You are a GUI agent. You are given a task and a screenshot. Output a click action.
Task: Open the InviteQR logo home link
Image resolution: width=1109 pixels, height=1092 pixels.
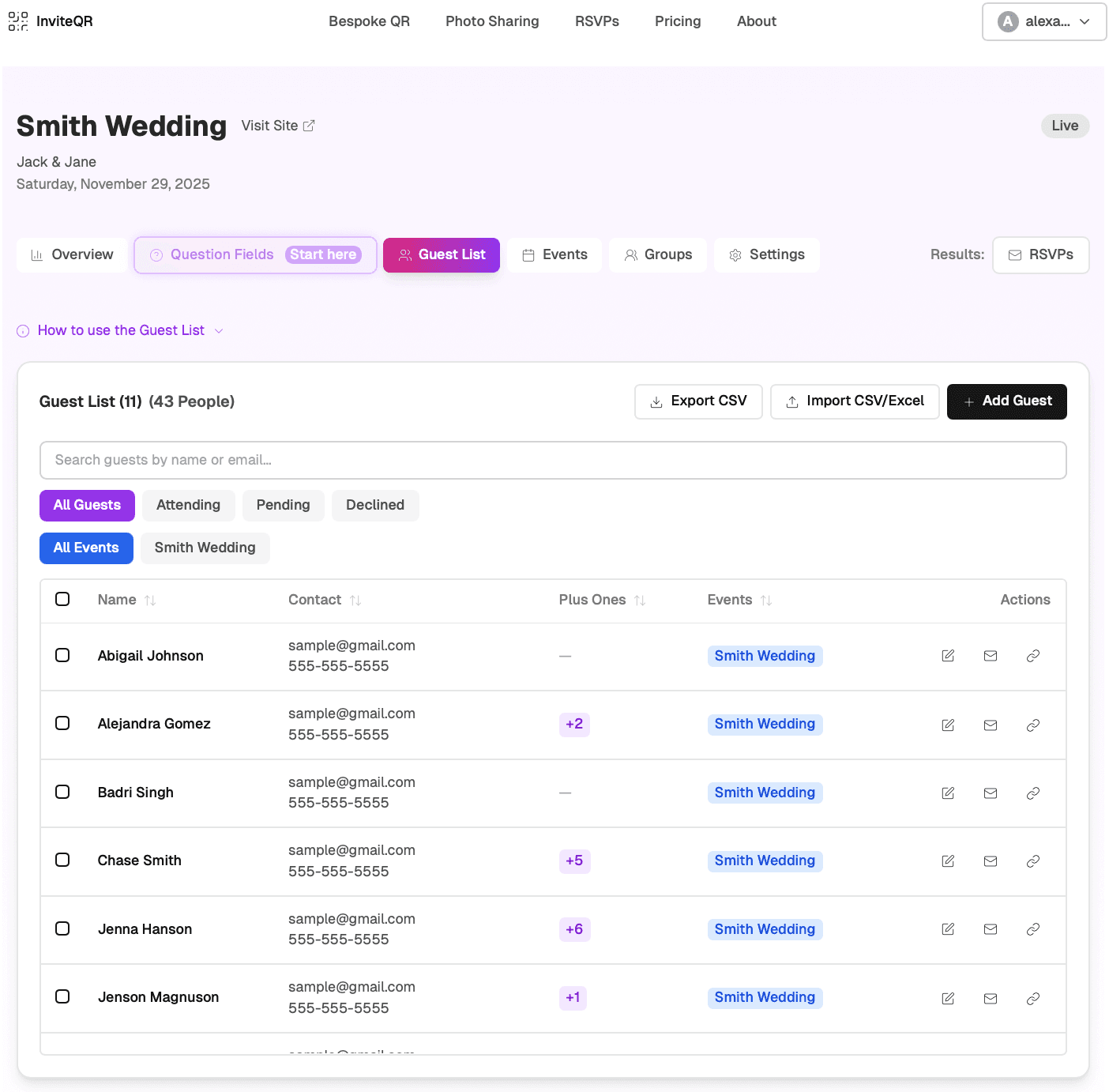coord(51,21)
